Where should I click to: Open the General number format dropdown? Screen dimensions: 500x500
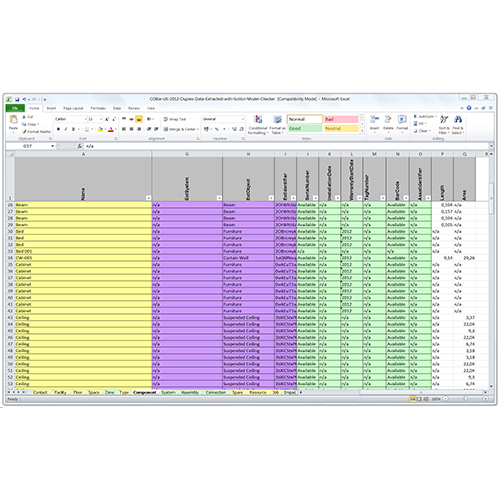click(243, 119)
